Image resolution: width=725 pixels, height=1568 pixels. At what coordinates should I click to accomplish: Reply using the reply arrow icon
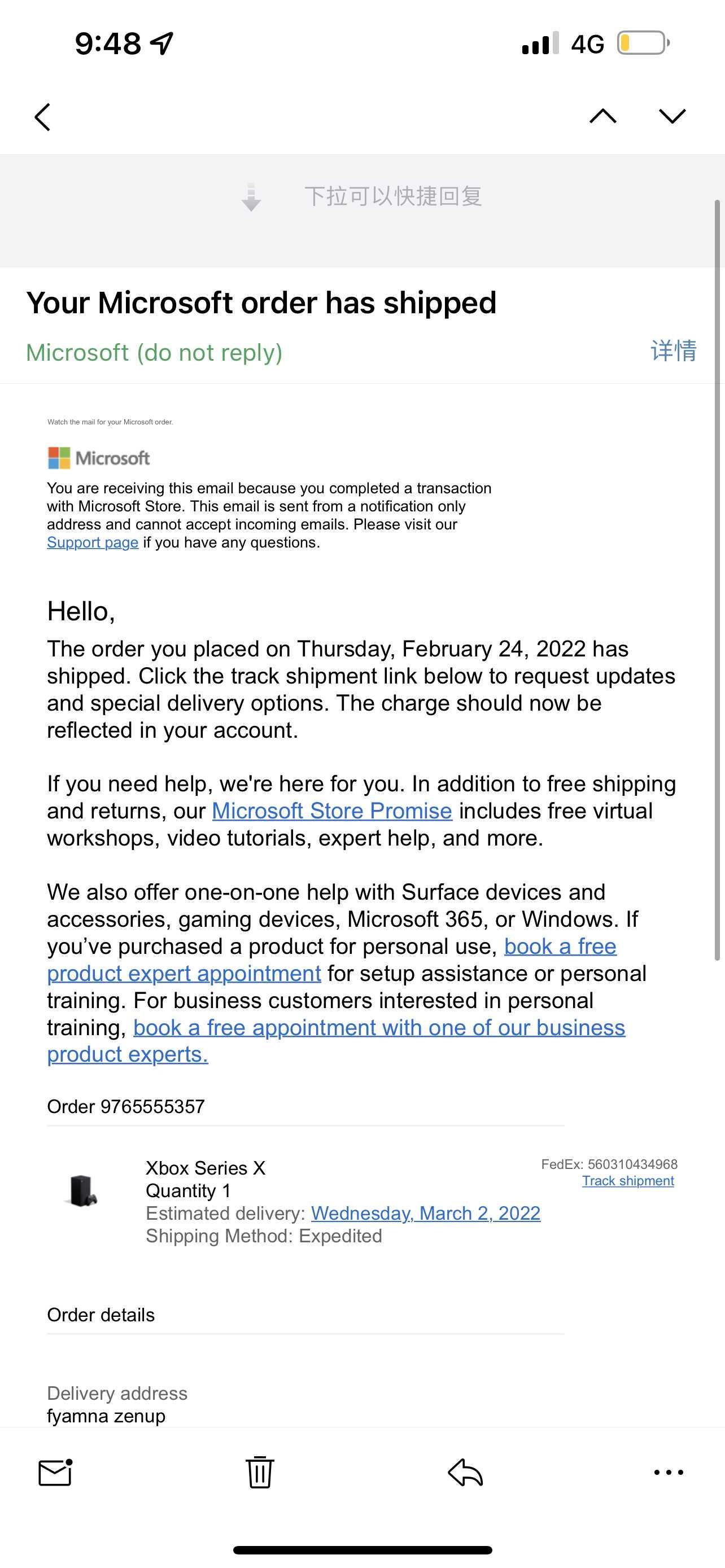tap(465, 1473)
